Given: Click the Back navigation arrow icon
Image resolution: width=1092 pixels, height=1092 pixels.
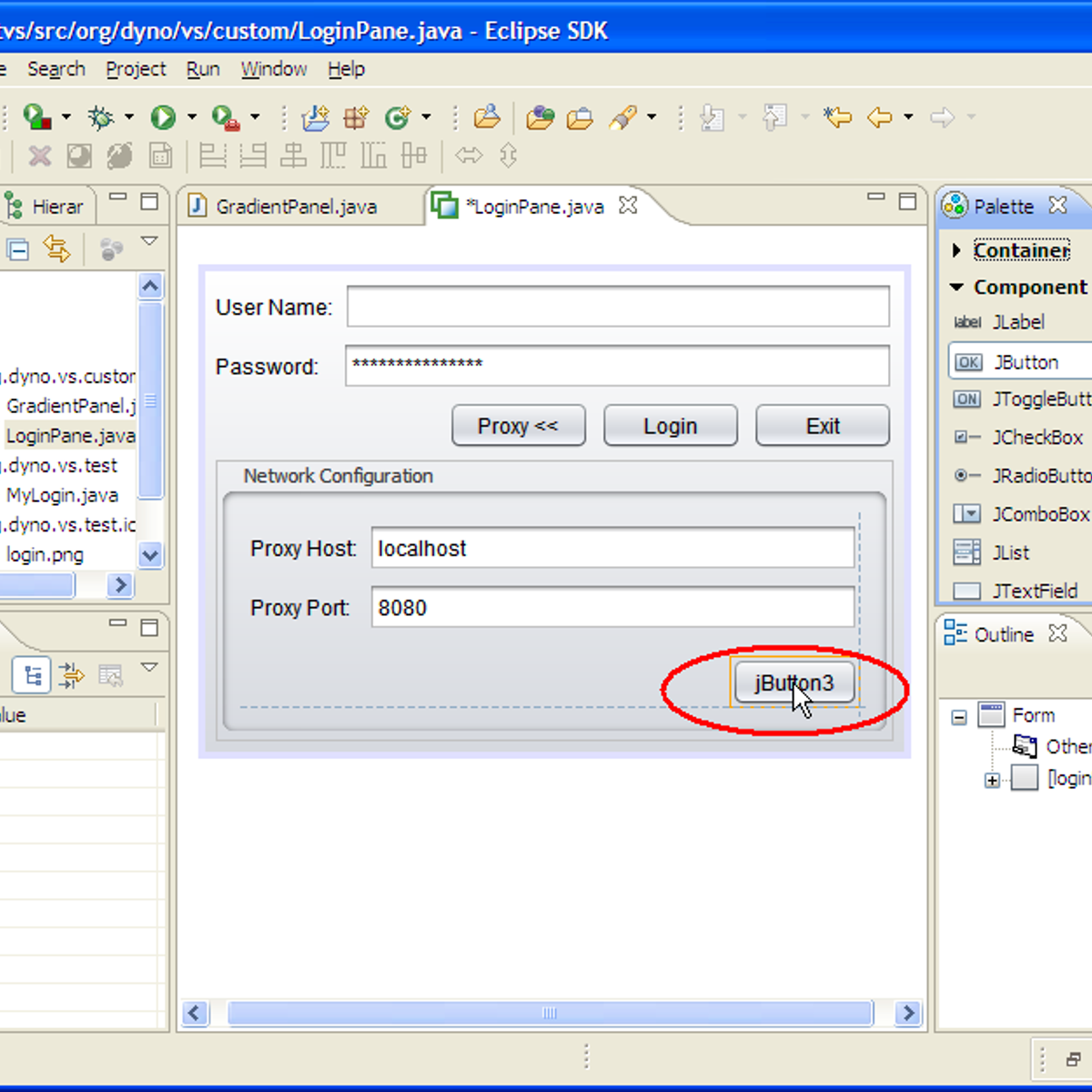Looking at the screenshot, I should 879,117.
